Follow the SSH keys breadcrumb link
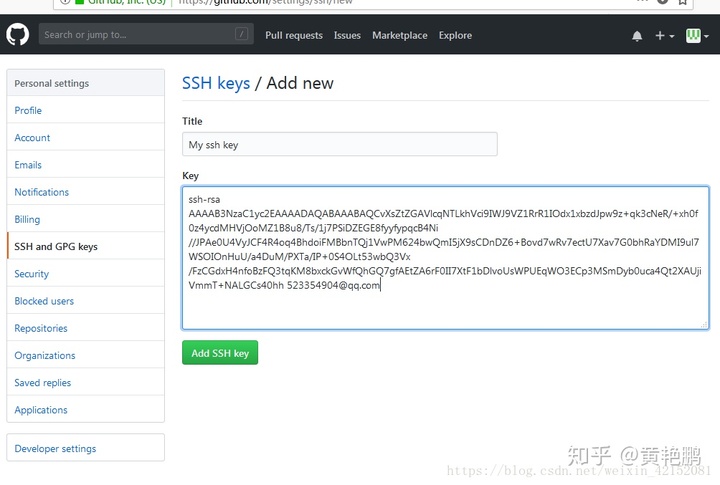 click(216, 83)
